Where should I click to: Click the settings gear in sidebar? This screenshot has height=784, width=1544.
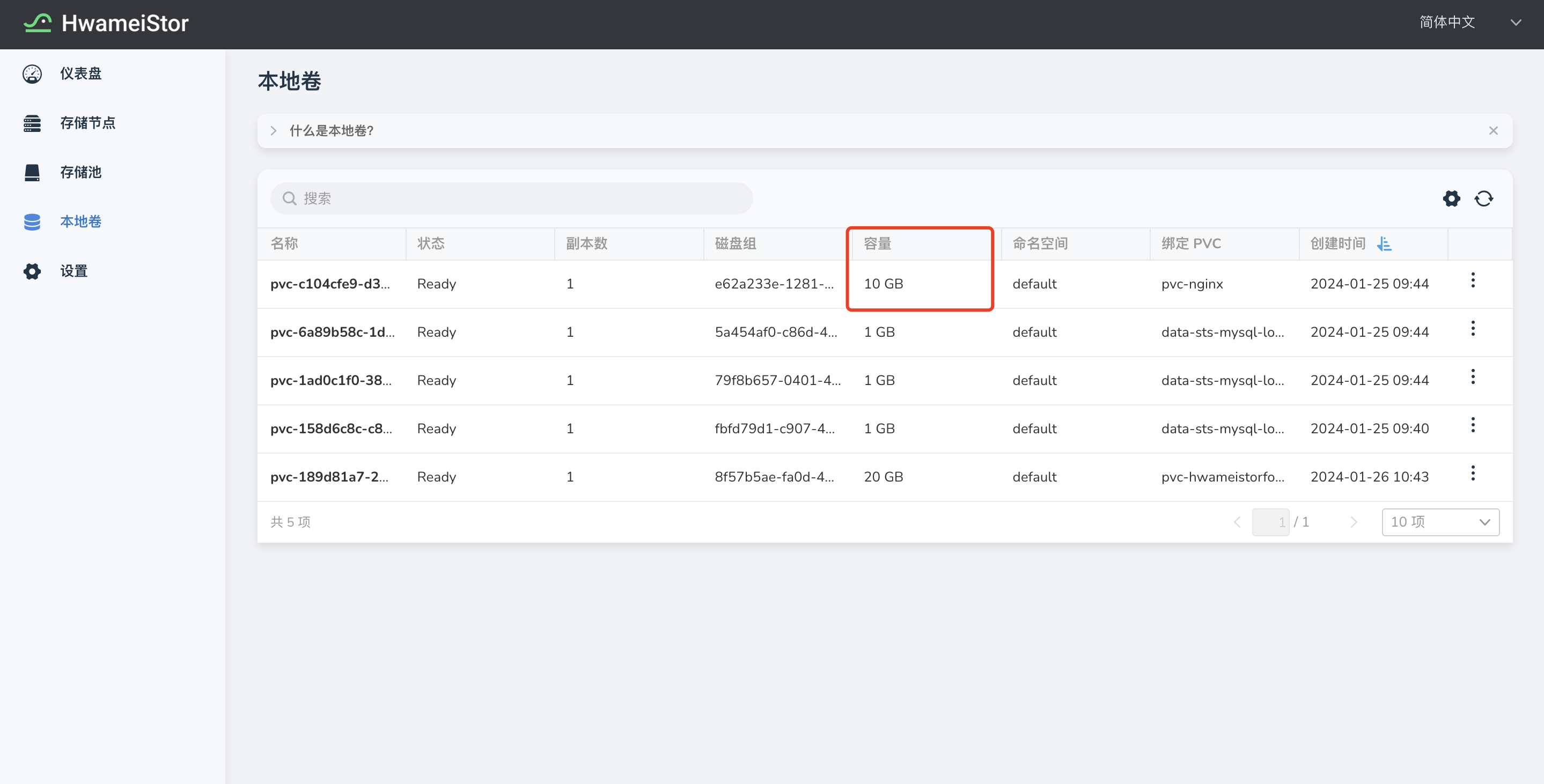[x=32, y=271]
